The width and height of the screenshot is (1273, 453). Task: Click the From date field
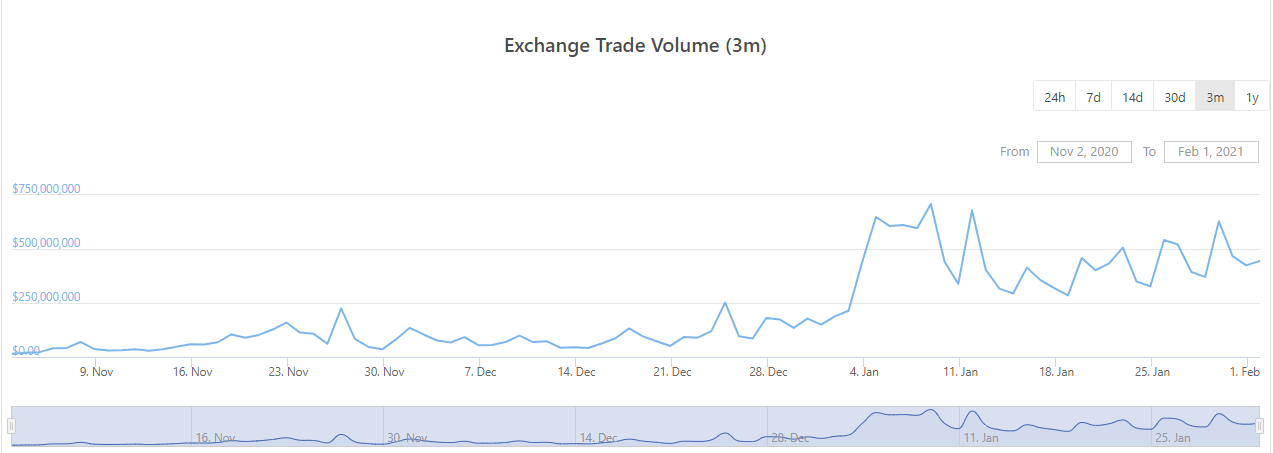point(1084,152)
